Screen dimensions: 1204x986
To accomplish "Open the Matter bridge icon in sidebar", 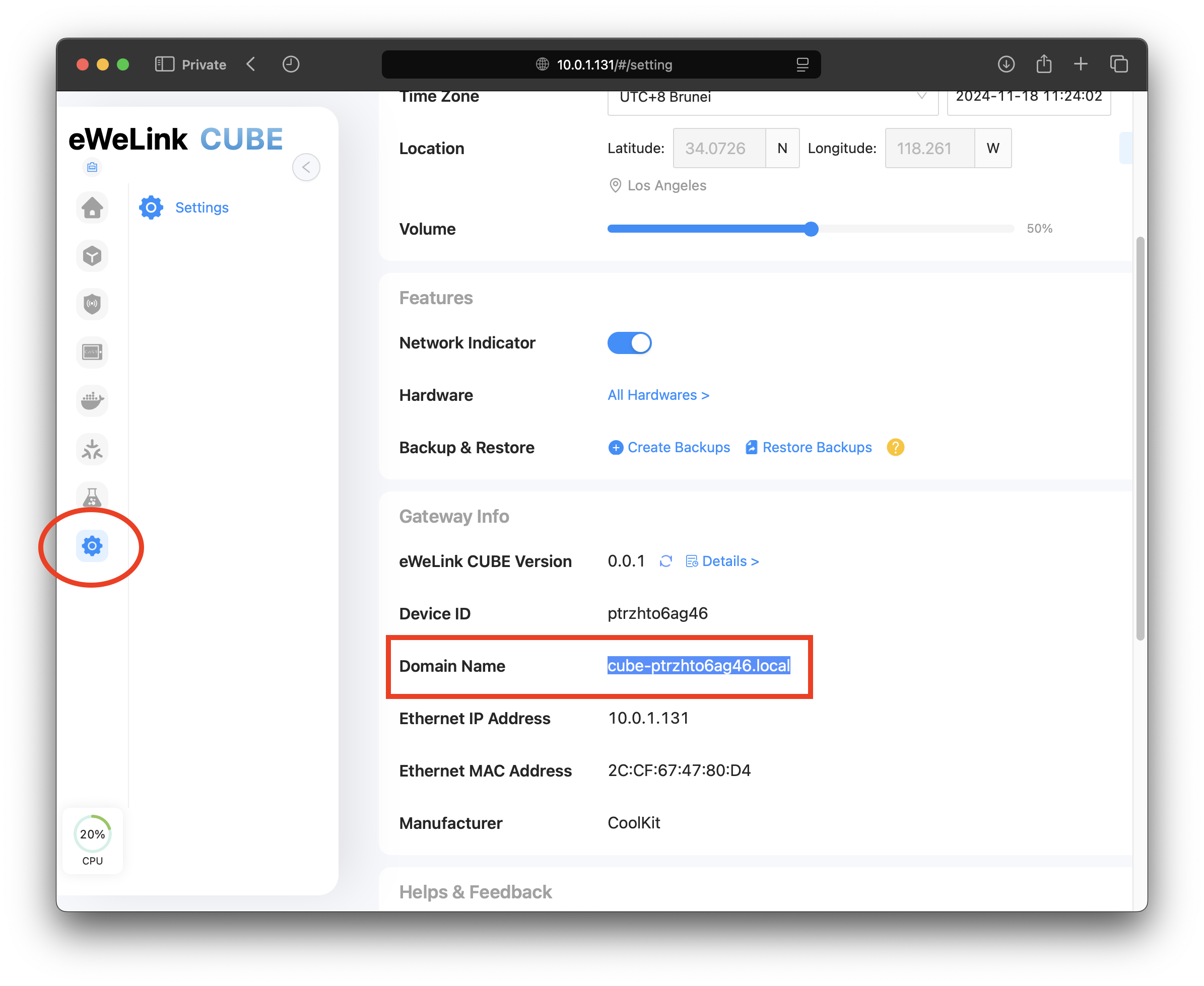I will click(x=92, y=449).
